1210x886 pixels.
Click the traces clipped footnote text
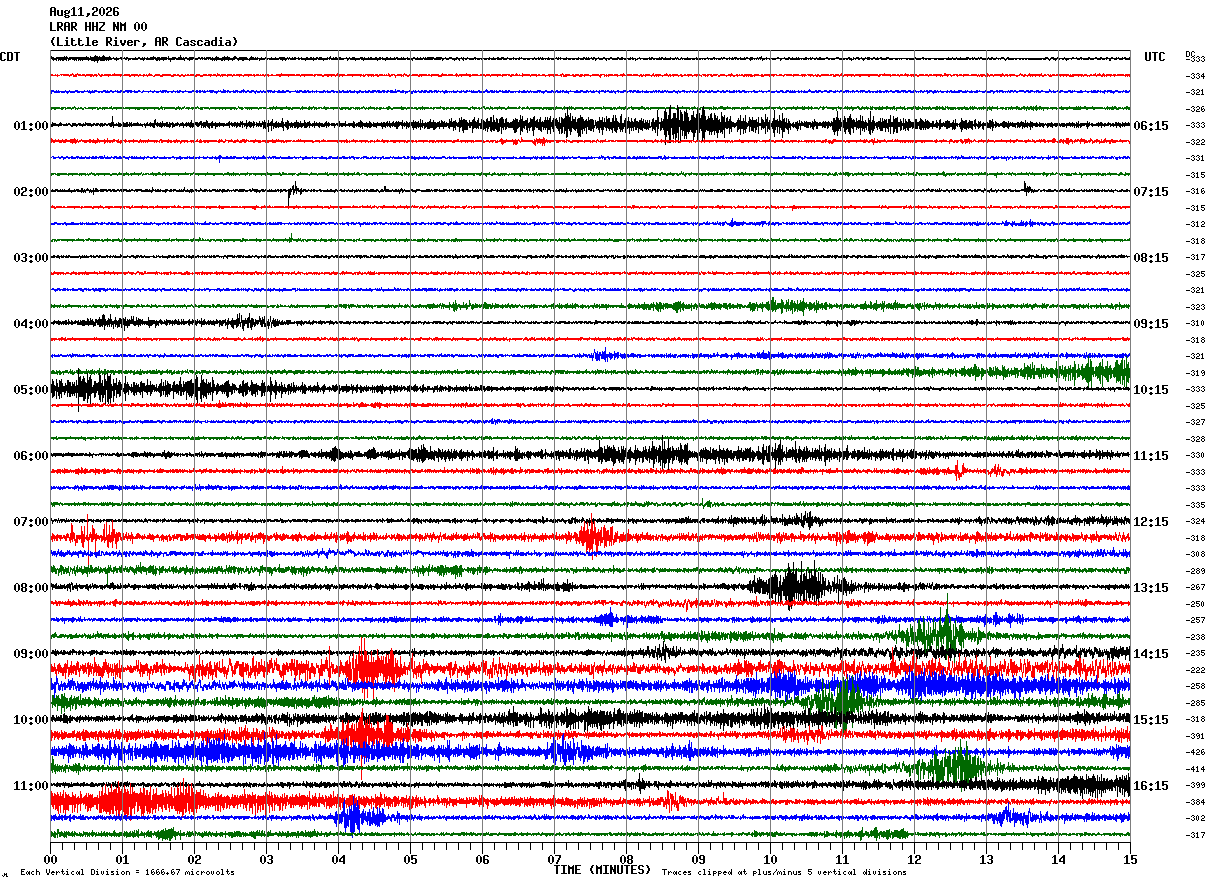(x=784, y=872)
